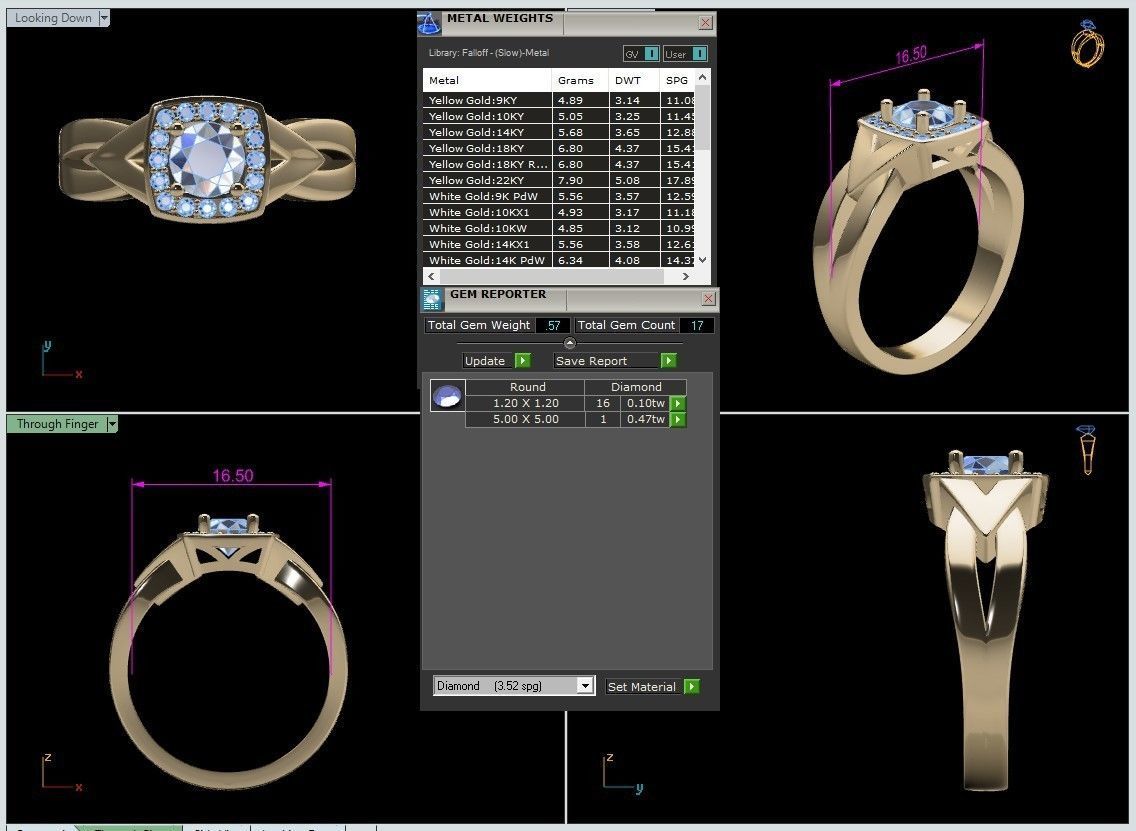Close the Gem Reporter panel

(x=708, y=298)
